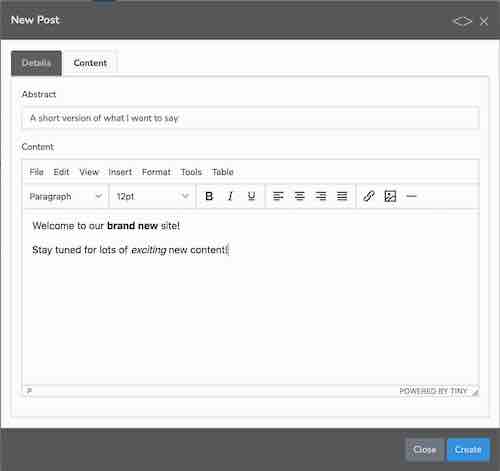Toggle italic formatting in the toolbar
This screenshot has width=500, height=471.
230,196
